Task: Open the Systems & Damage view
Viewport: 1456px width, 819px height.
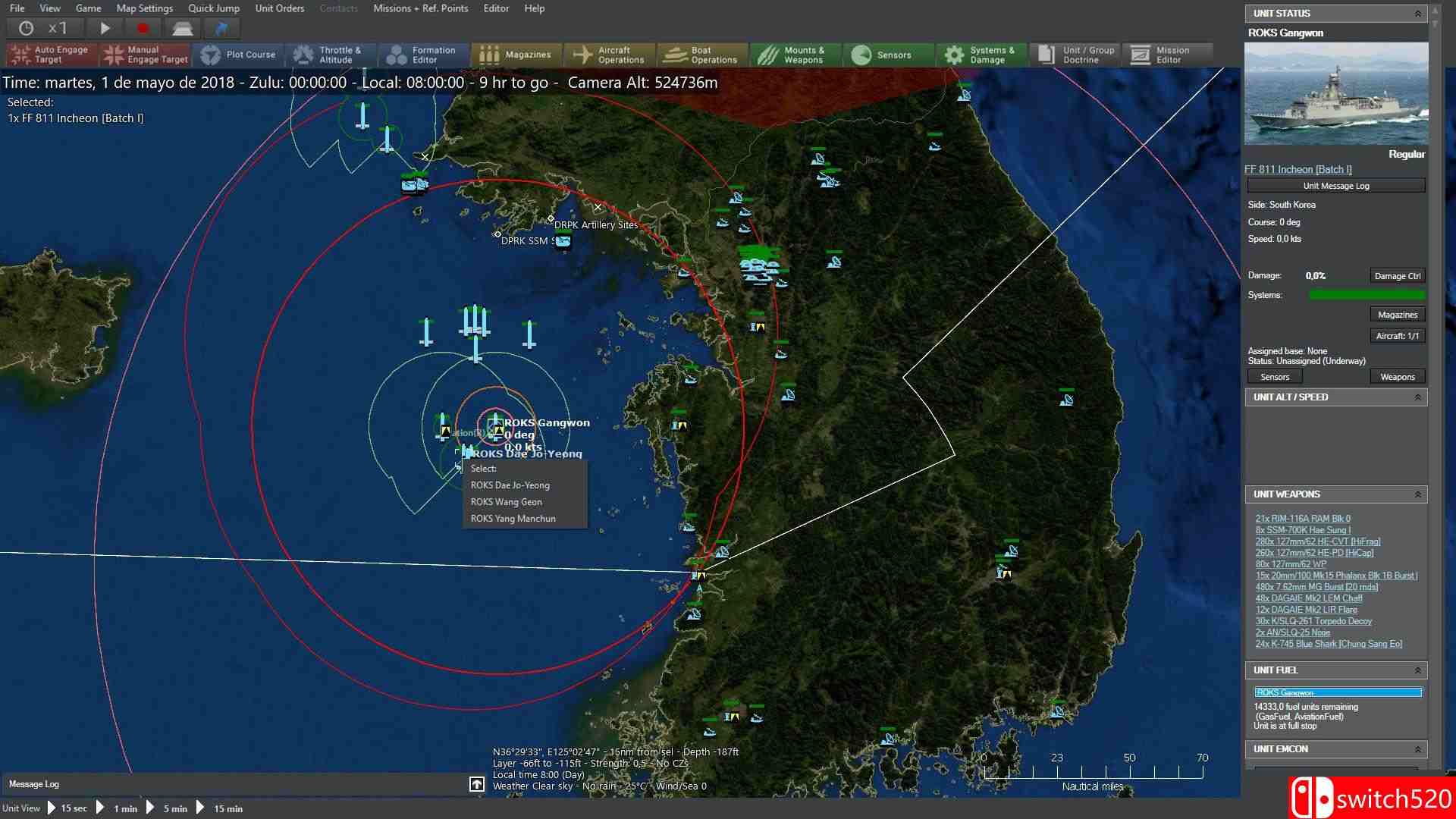Action: (x=981, y=54)
